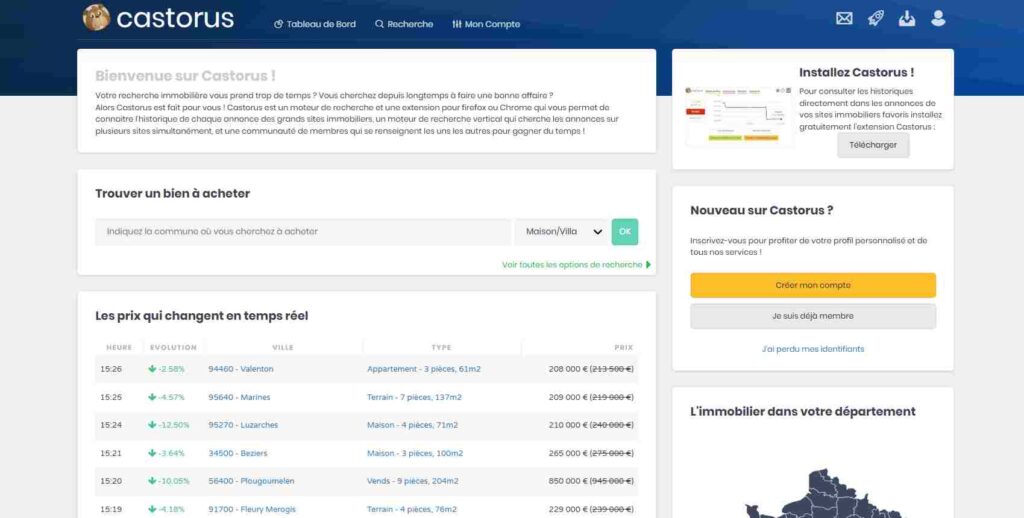1024x518 pixels.
Task: Open 95640 - Marines link
Action: click(239, 397)
